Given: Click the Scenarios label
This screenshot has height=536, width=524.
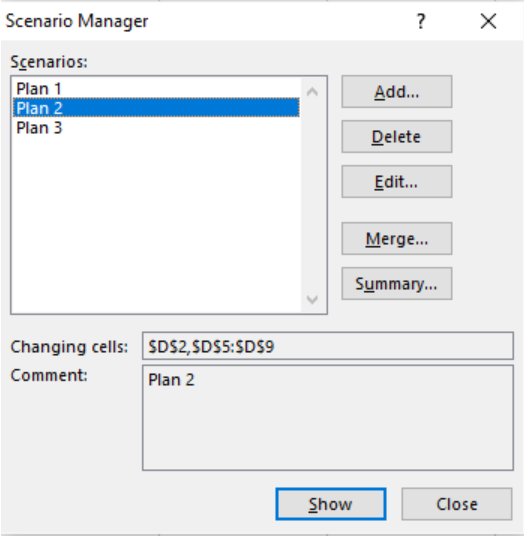Looking at the screenshot, I should pyautogui.click(x=49, y=62).
